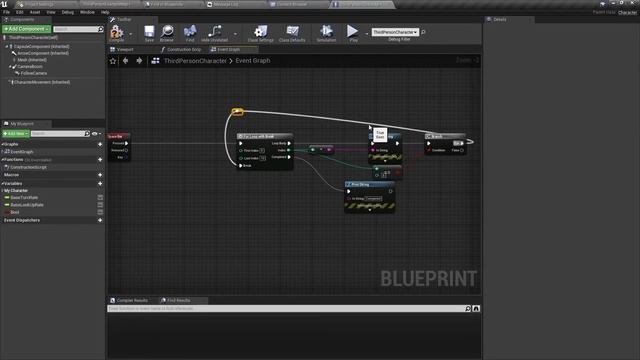Click the lock icon in Find Results bar
The width and height of the screenshot is (640, 360).
pos(476,309)
